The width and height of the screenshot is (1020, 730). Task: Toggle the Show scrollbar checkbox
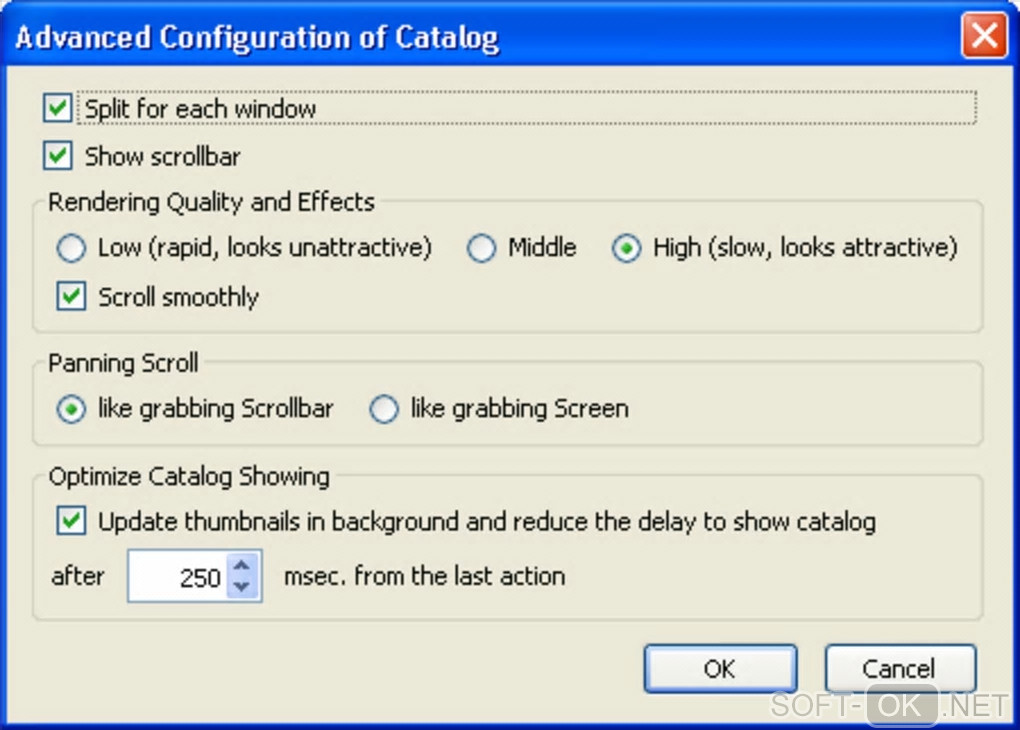coord(58,157)
